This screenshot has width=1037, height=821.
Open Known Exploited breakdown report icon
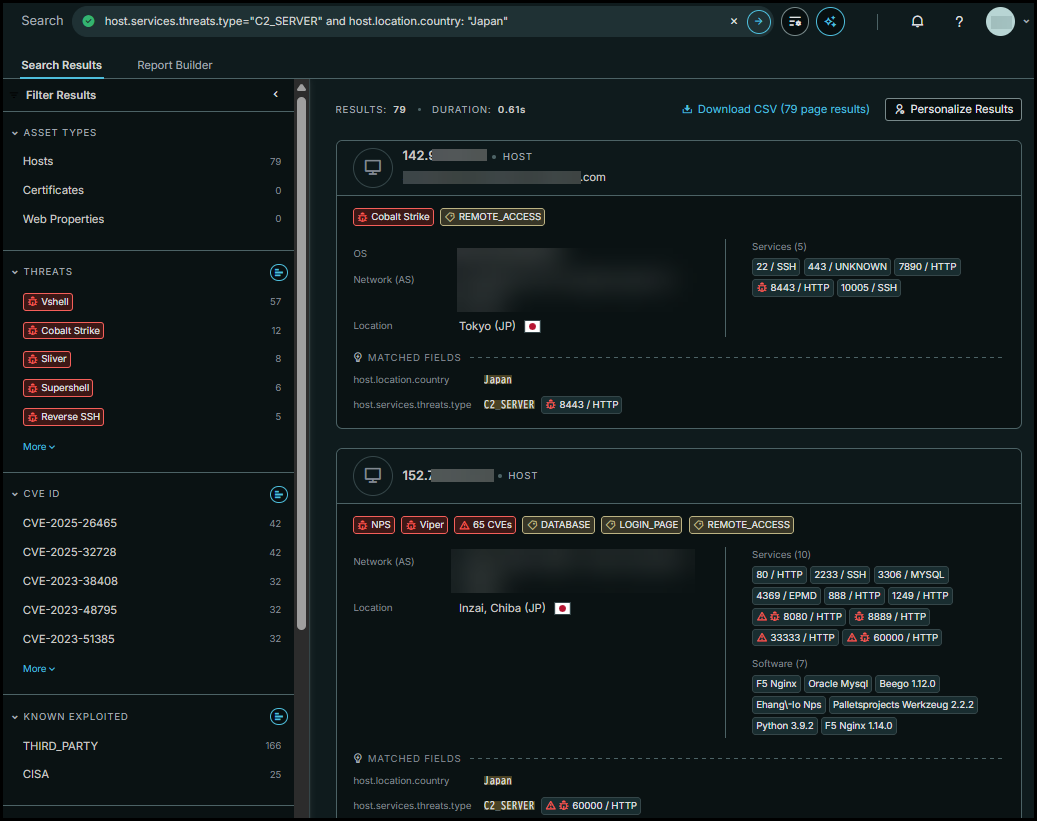pos(279,716)
